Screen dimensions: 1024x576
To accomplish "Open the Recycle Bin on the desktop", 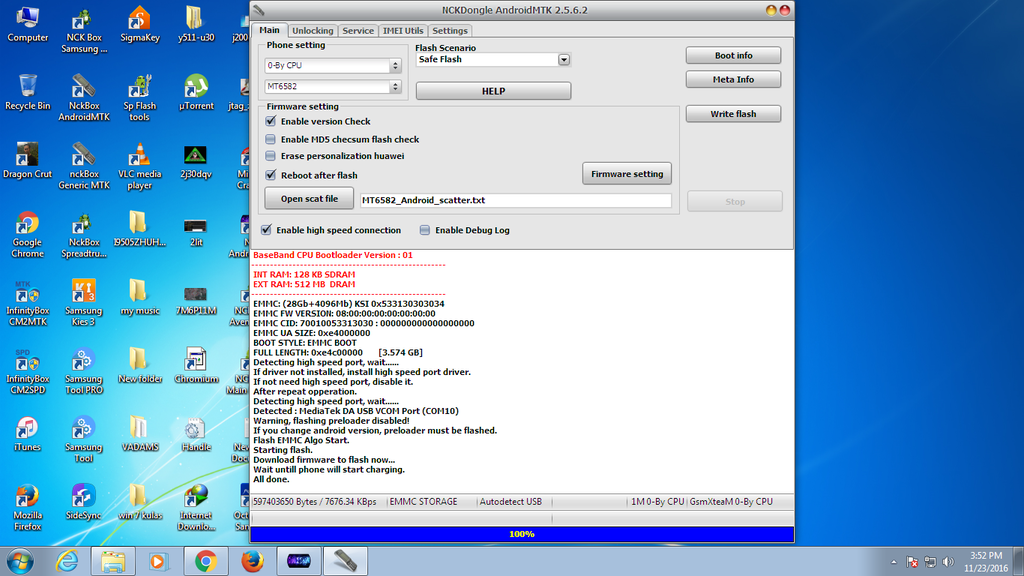I will pos(27,90).
